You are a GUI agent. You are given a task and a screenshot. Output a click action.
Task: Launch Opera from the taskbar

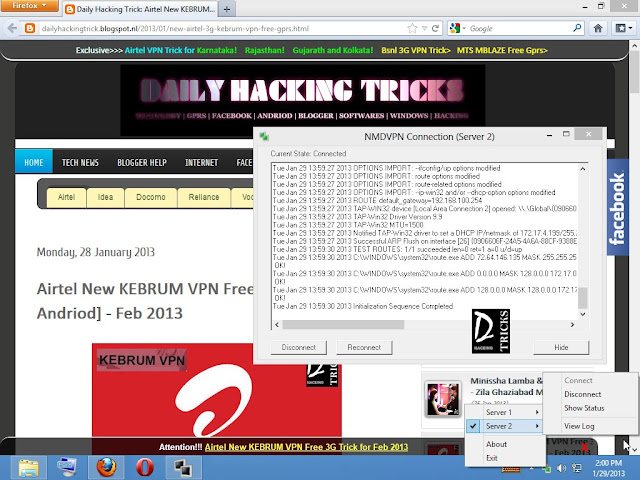click(144, 468)
